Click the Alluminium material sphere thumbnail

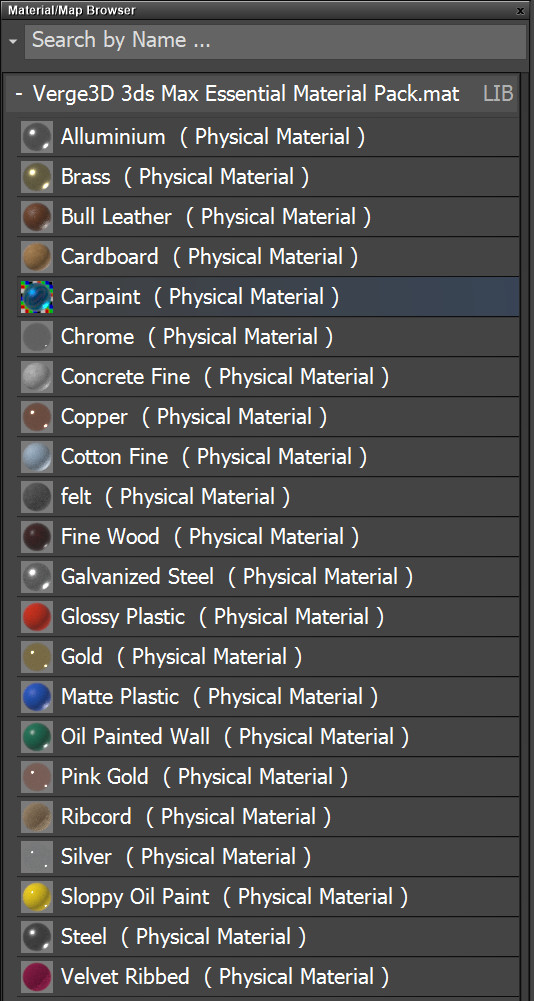pyautogui.click(x=36, y=137)
